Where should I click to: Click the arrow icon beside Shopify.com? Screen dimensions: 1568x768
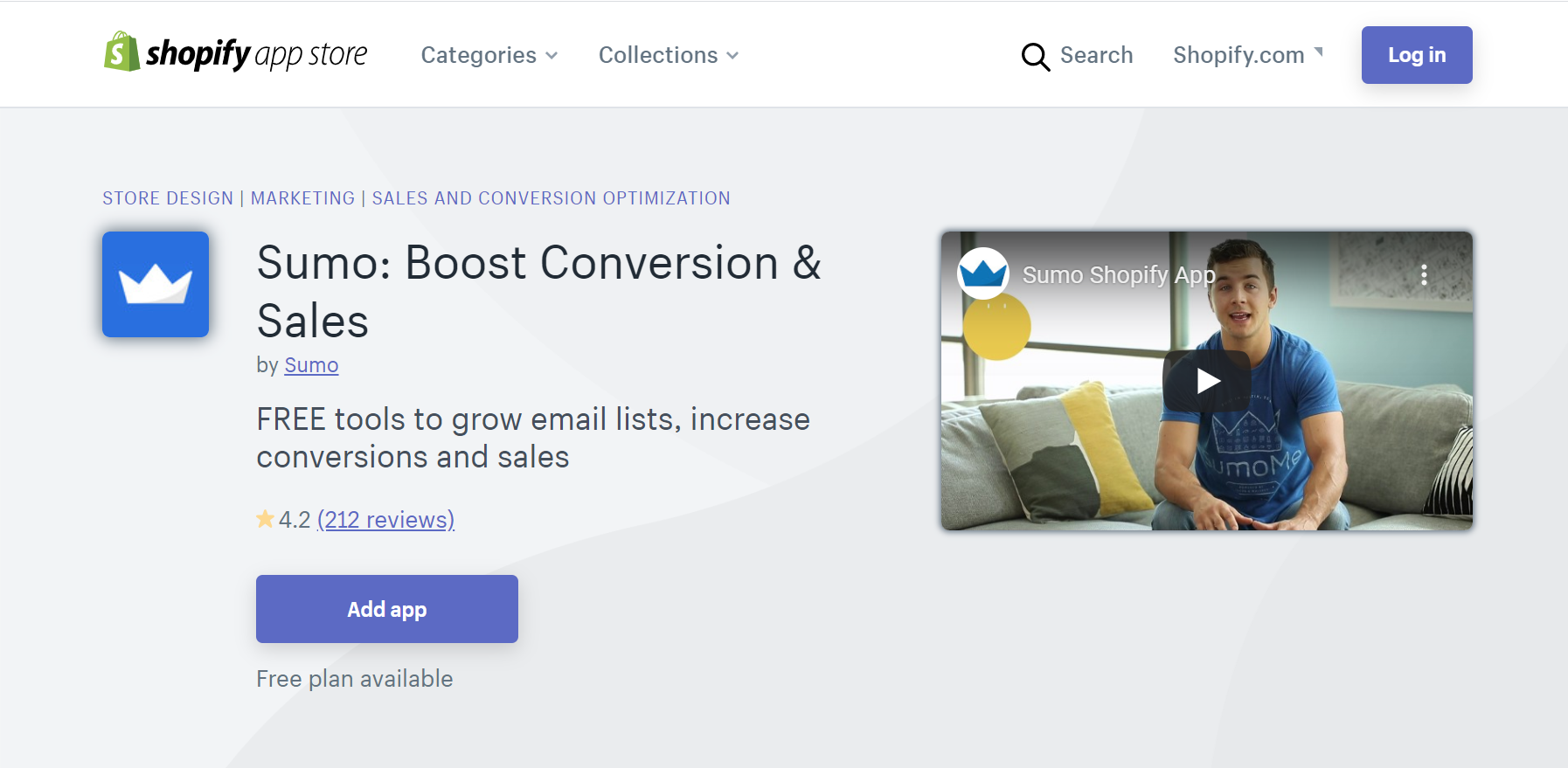(x=1319, y=52)
